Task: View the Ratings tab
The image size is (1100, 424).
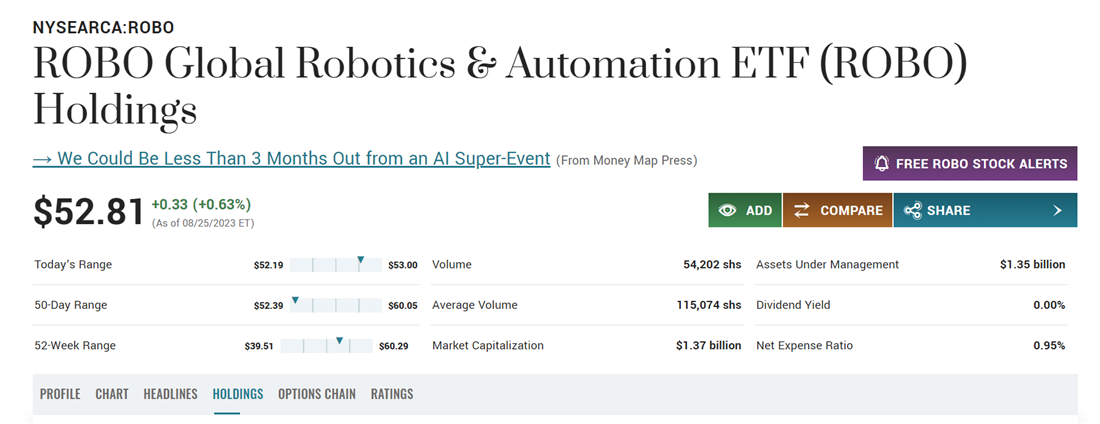Action: [x=392, y=394]
